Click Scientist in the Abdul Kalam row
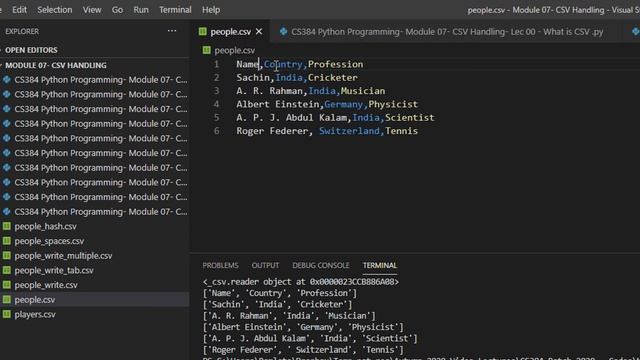 [410, 118]
